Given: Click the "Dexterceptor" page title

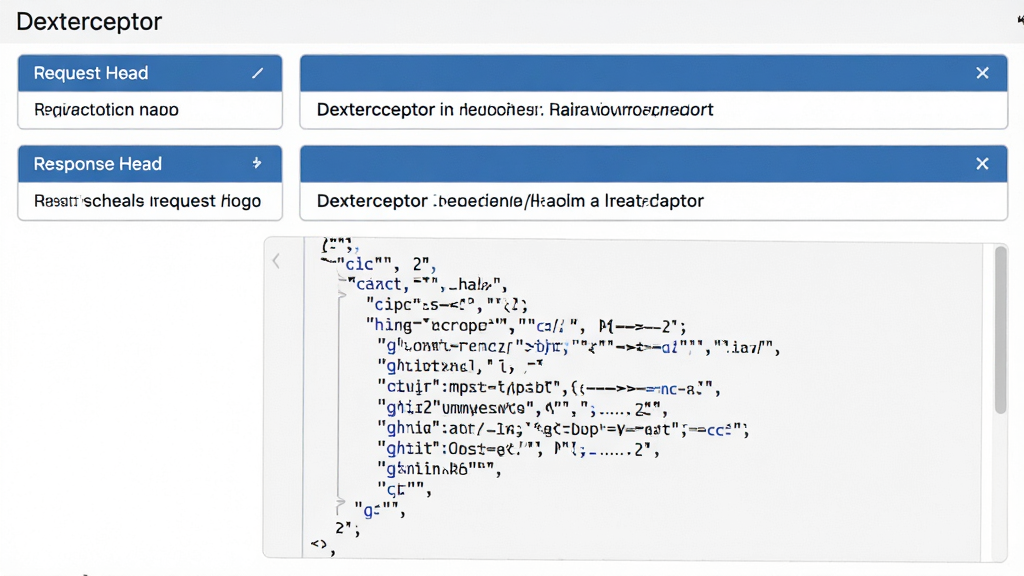Looking at the screenshot, I should (89, 22).
